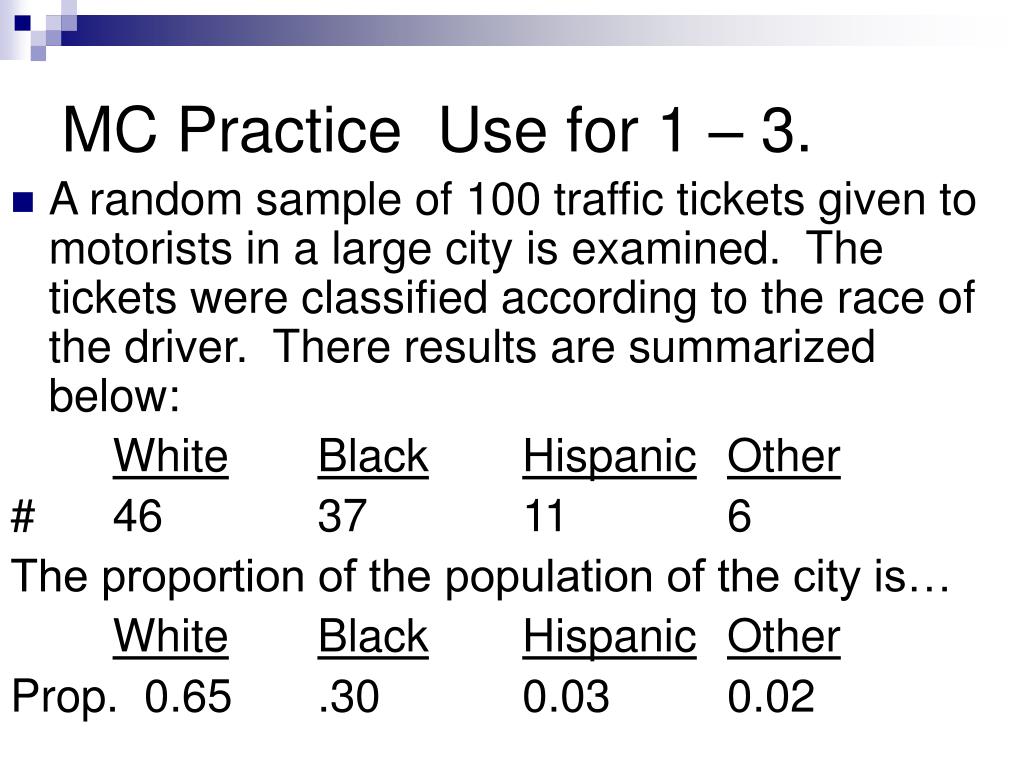
Task: Select 'White' heading in proportion table
Action: [170, 636]
